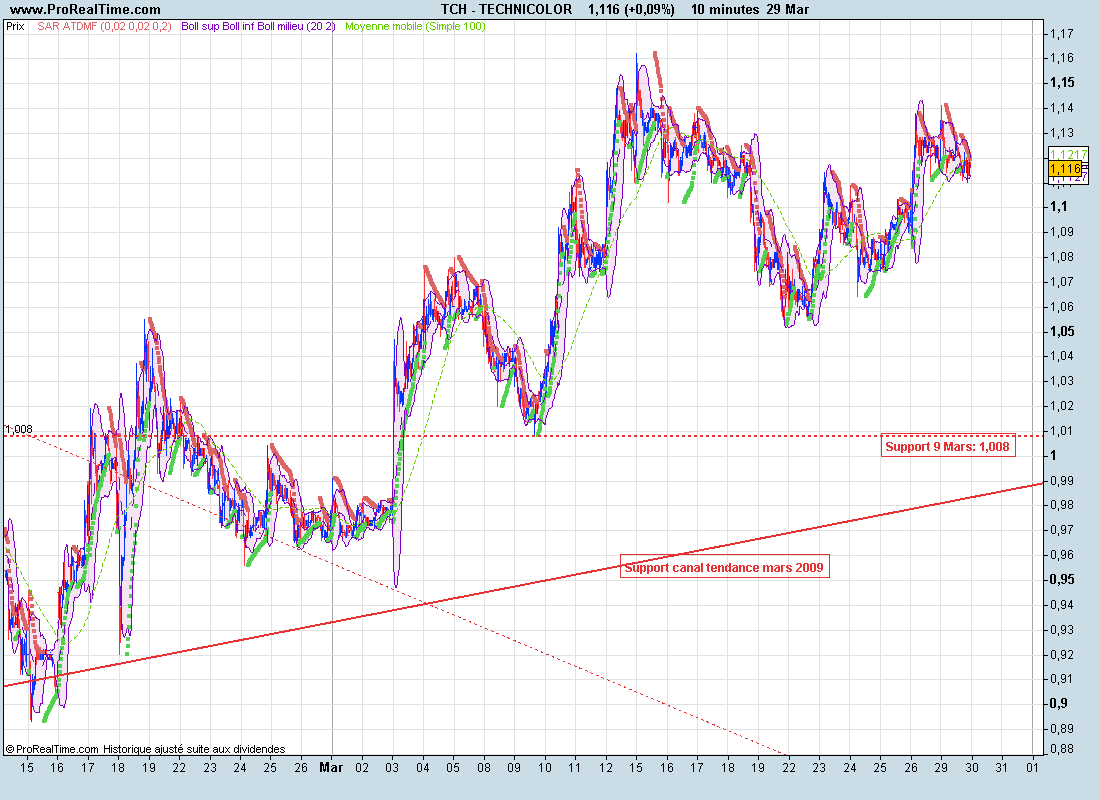Click the 1,16 value on the price axis
This screenshot has height=800, width=1100.
(x=1061, y=58)
